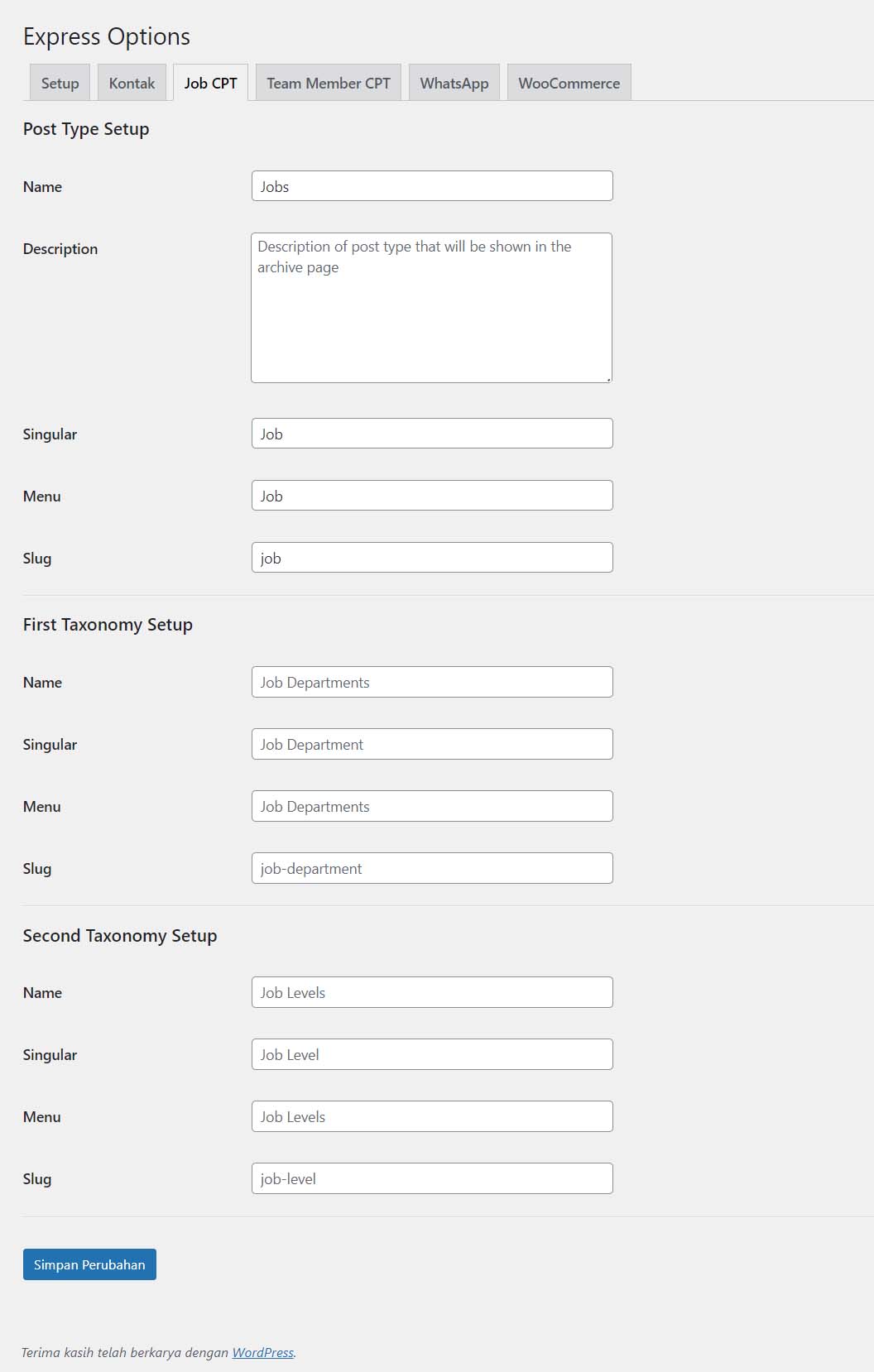This screenshot has height=1372, width=874.
Task: Open the WhatsApp settings tab
Action: [x=454, y=84]
